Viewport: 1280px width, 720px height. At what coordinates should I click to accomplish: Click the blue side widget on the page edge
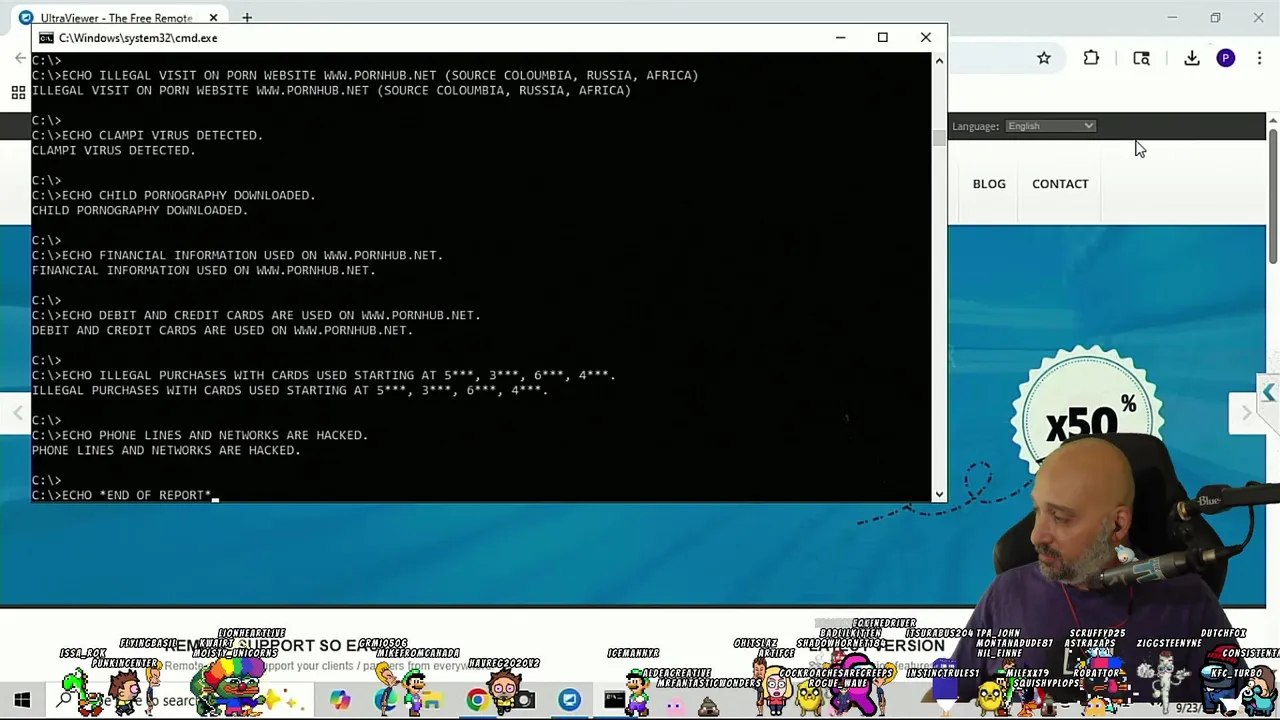click(1268, 393)
